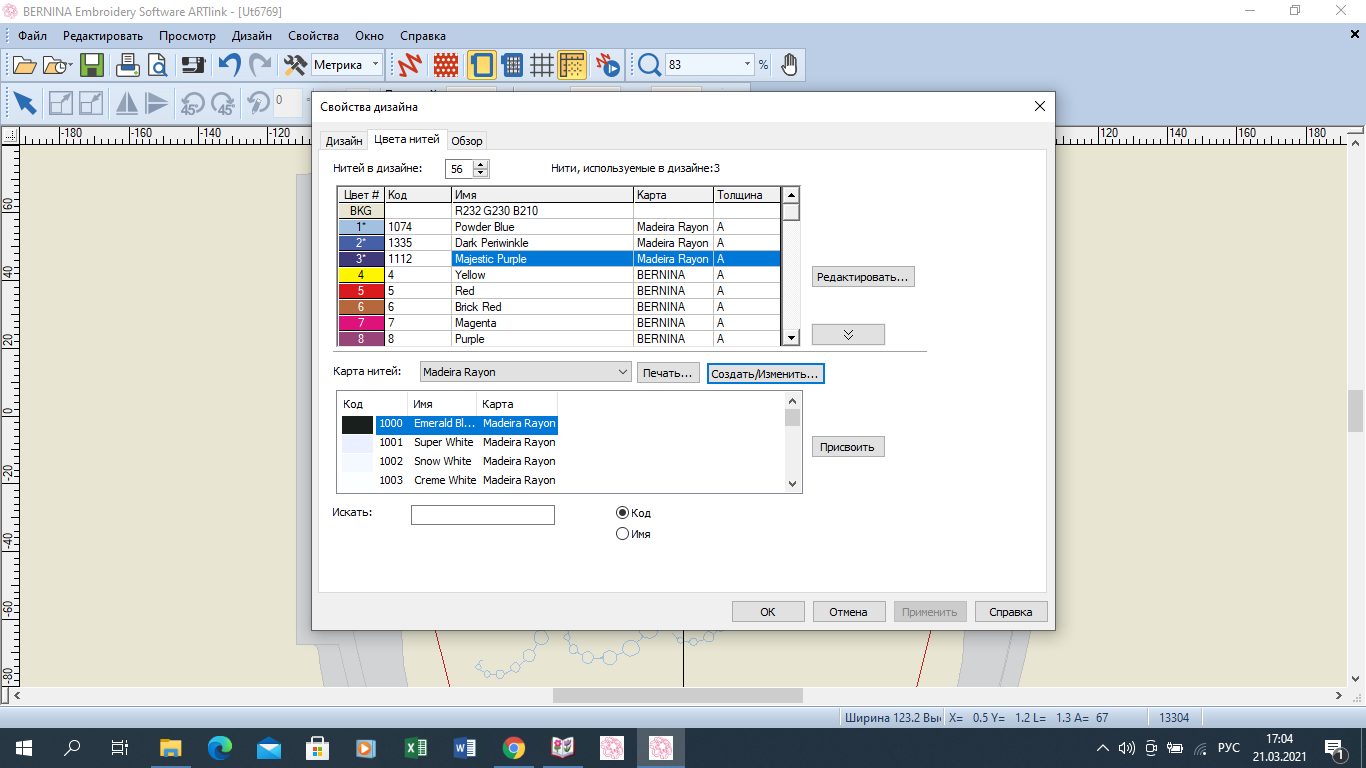Click the Mirror Horizontal triangles icon
Image resolution: width=1366 pixels, height=768 pixels.
127,103
